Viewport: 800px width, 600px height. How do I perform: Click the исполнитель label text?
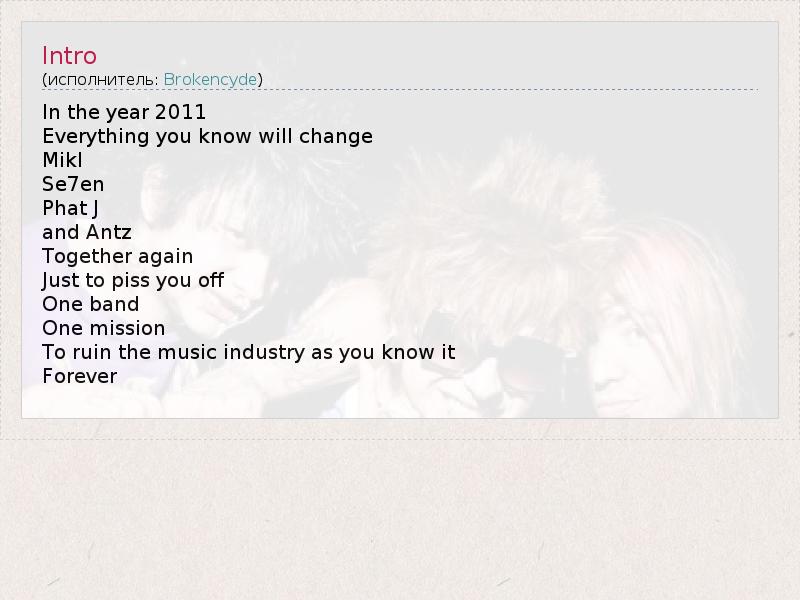tap(102, 79)
